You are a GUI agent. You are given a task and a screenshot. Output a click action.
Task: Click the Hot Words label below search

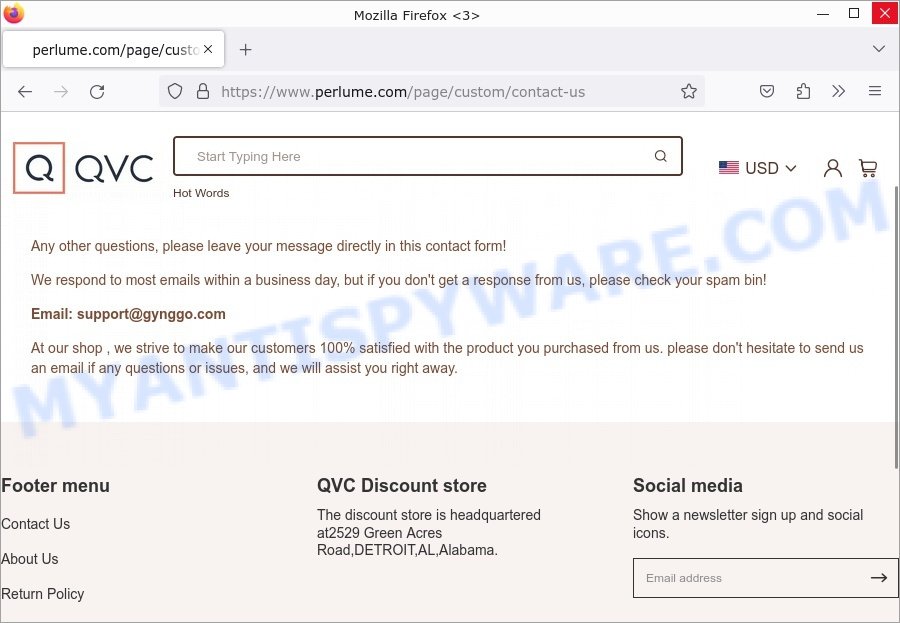201,193
